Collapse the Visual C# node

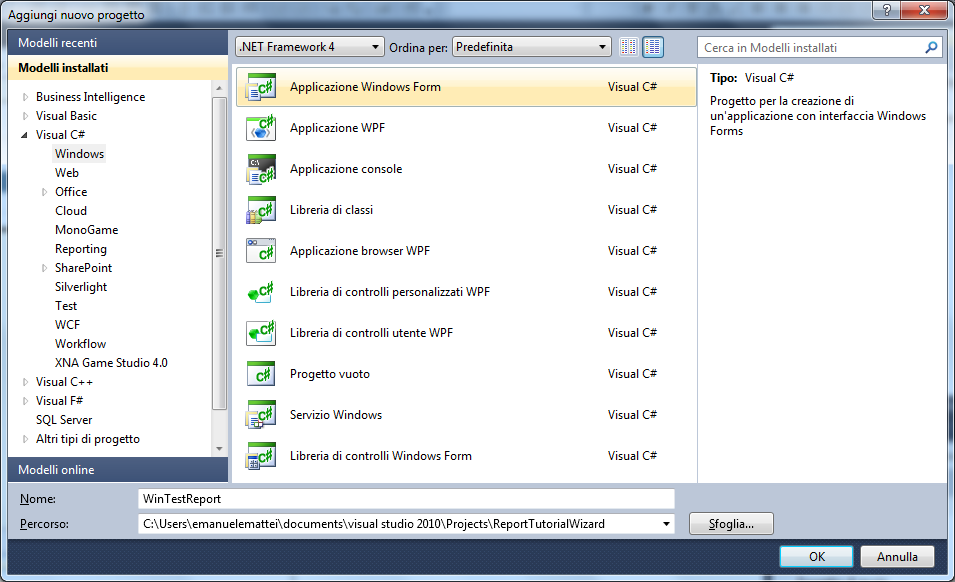tap(24, 135)
